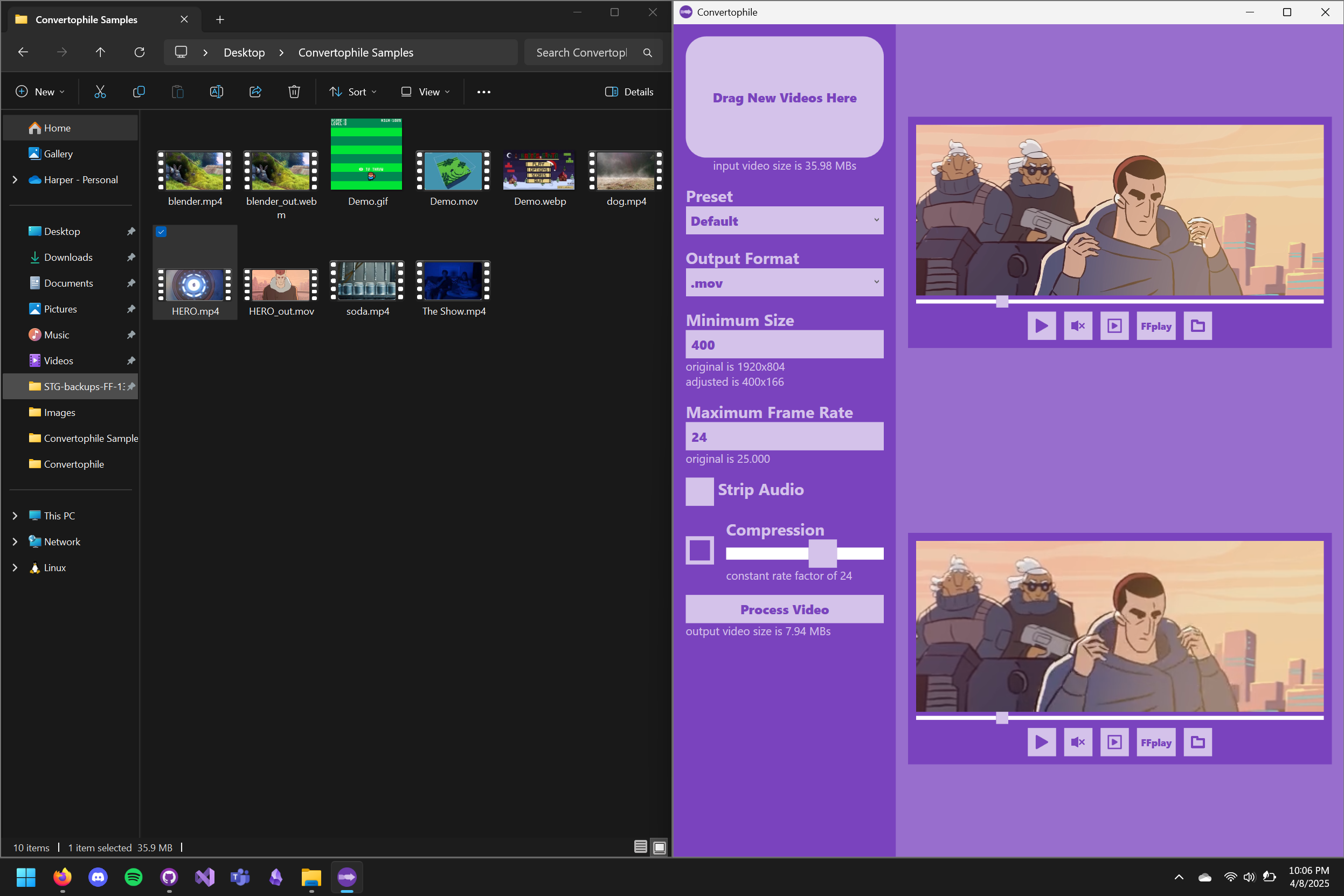1344x896 pixels.
Task: Click the bottom video seek slider handle
Action: tap(1002, 717)
